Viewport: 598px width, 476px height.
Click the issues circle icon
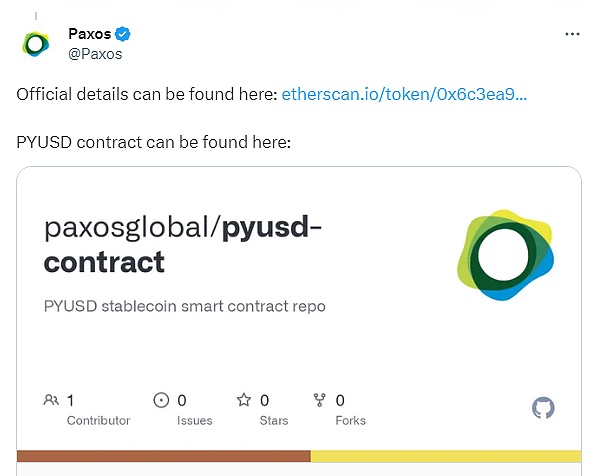161,400
